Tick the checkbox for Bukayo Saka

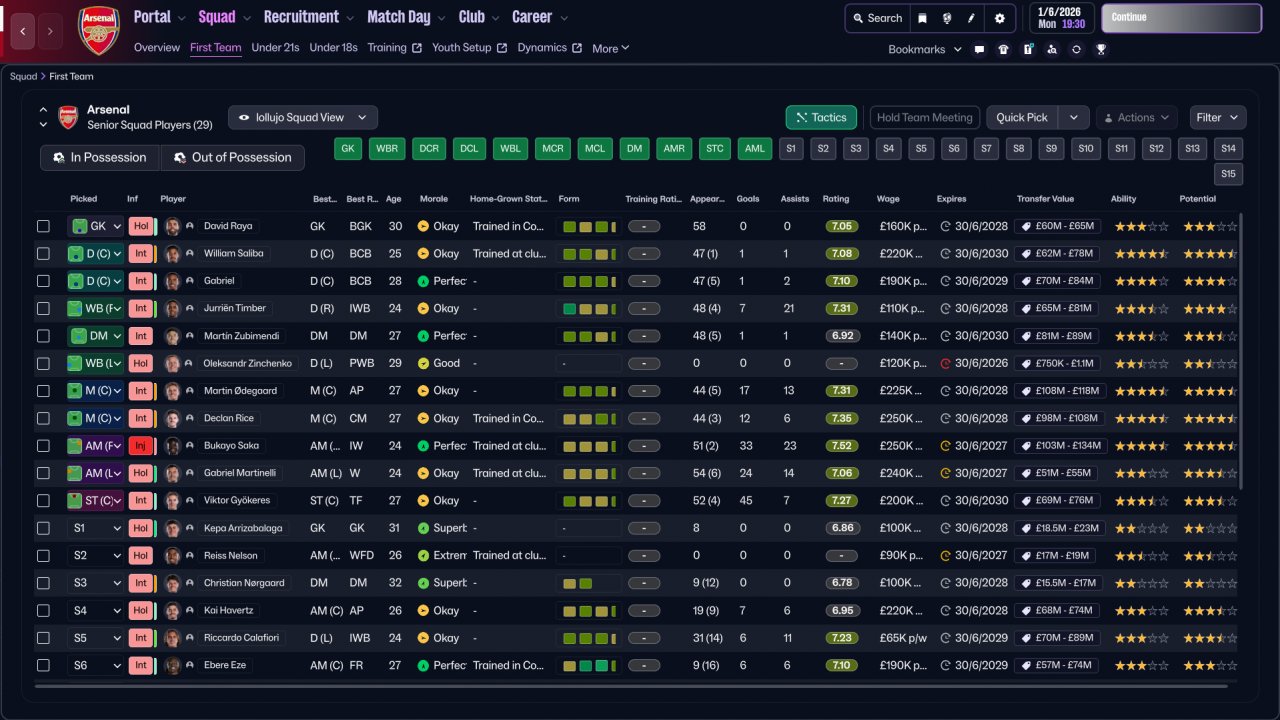pos(43,446)
